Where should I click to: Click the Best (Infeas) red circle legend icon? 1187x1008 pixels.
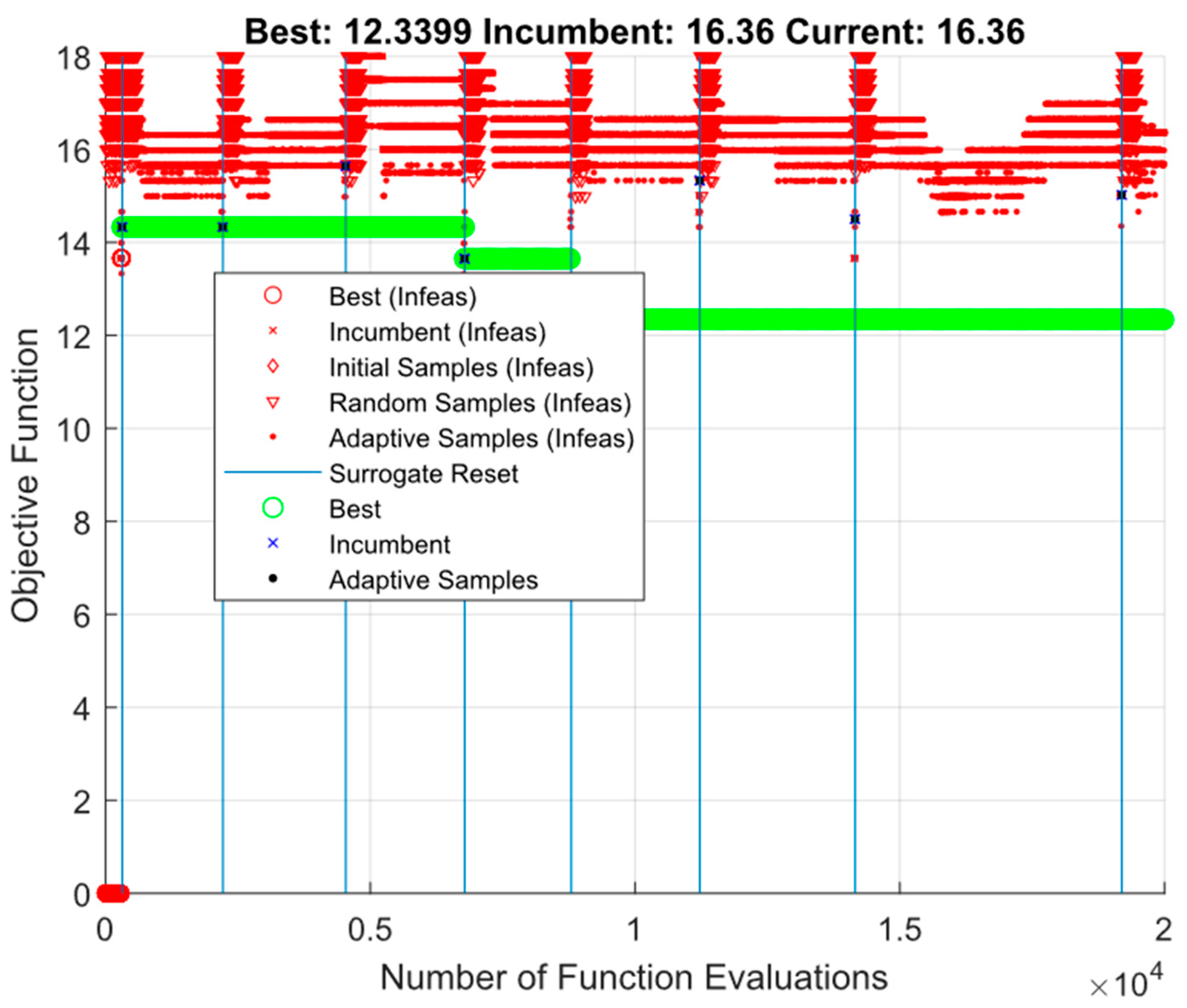coord(273,295)
